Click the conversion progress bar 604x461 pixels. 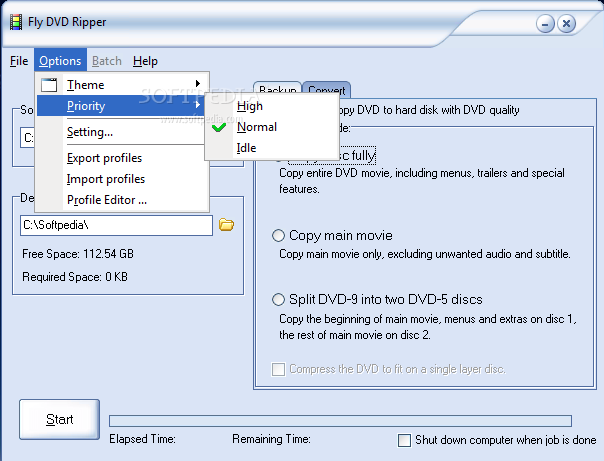pos(341,421)
